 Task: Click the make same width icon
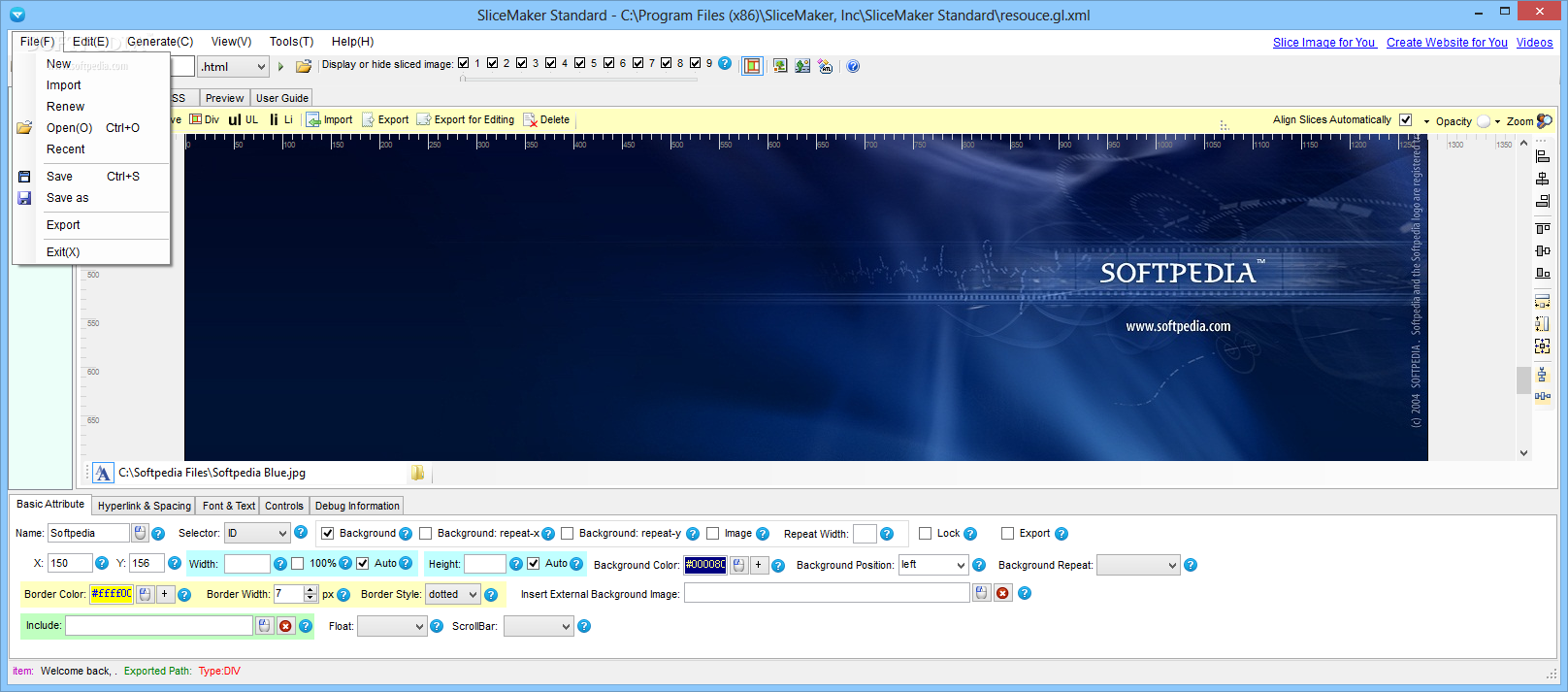1543,301
